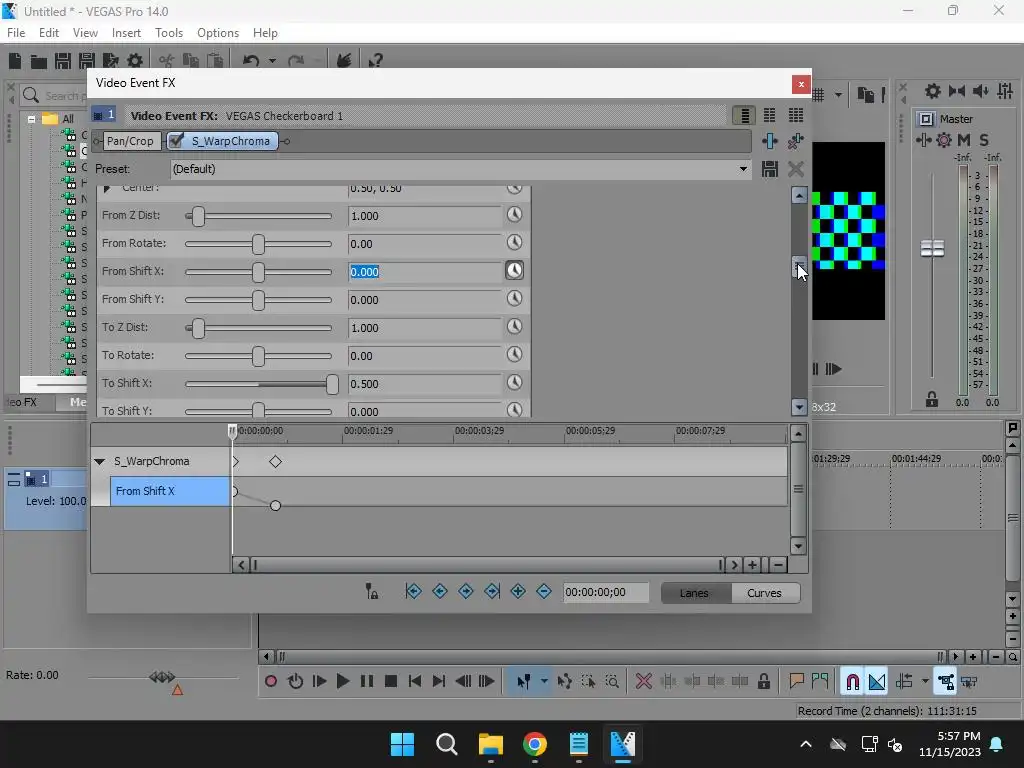Open the What's This Help icon
The image size is (1024, 768).
pos(375,61)
